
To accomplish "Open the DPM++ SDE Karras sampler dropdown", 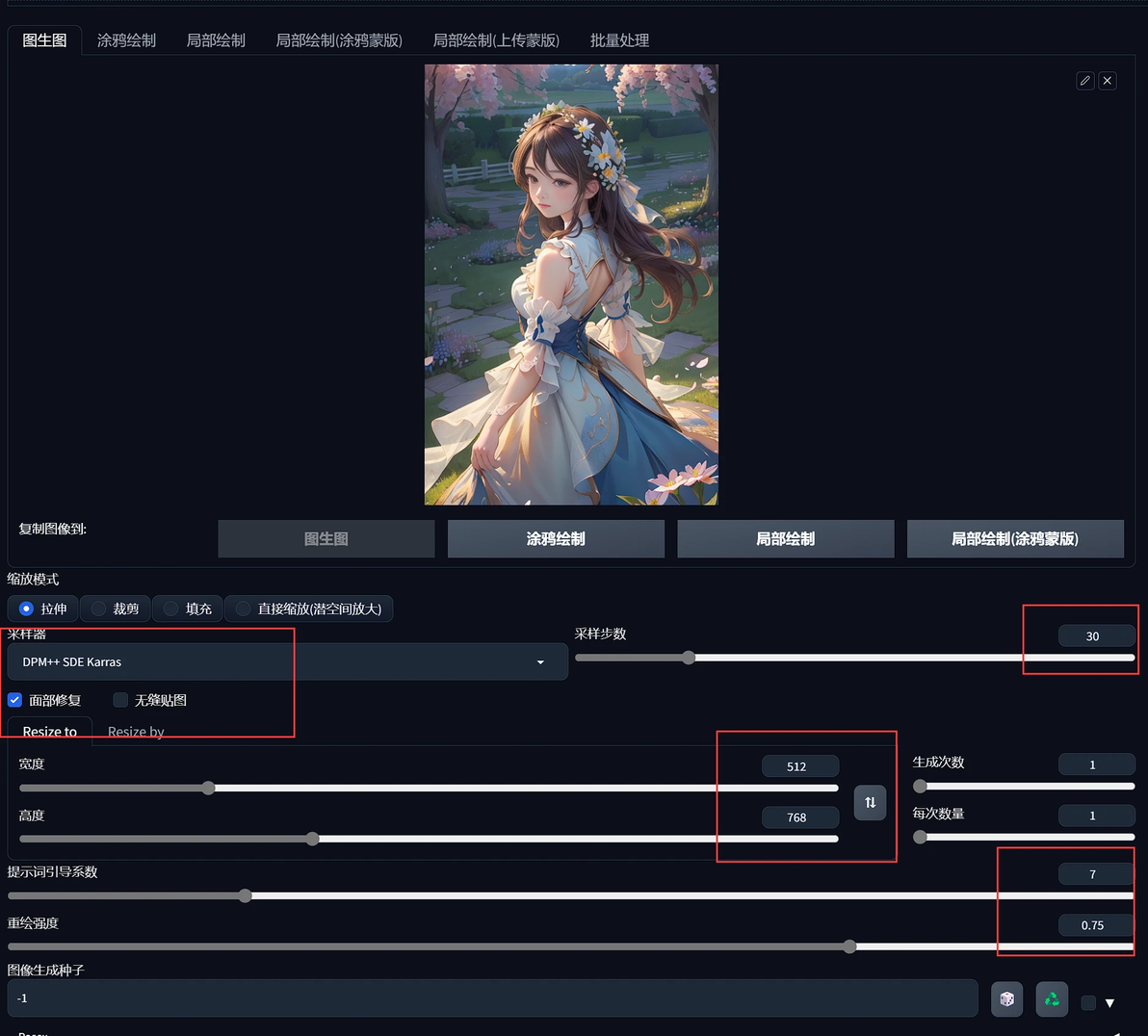I will 288,661.
